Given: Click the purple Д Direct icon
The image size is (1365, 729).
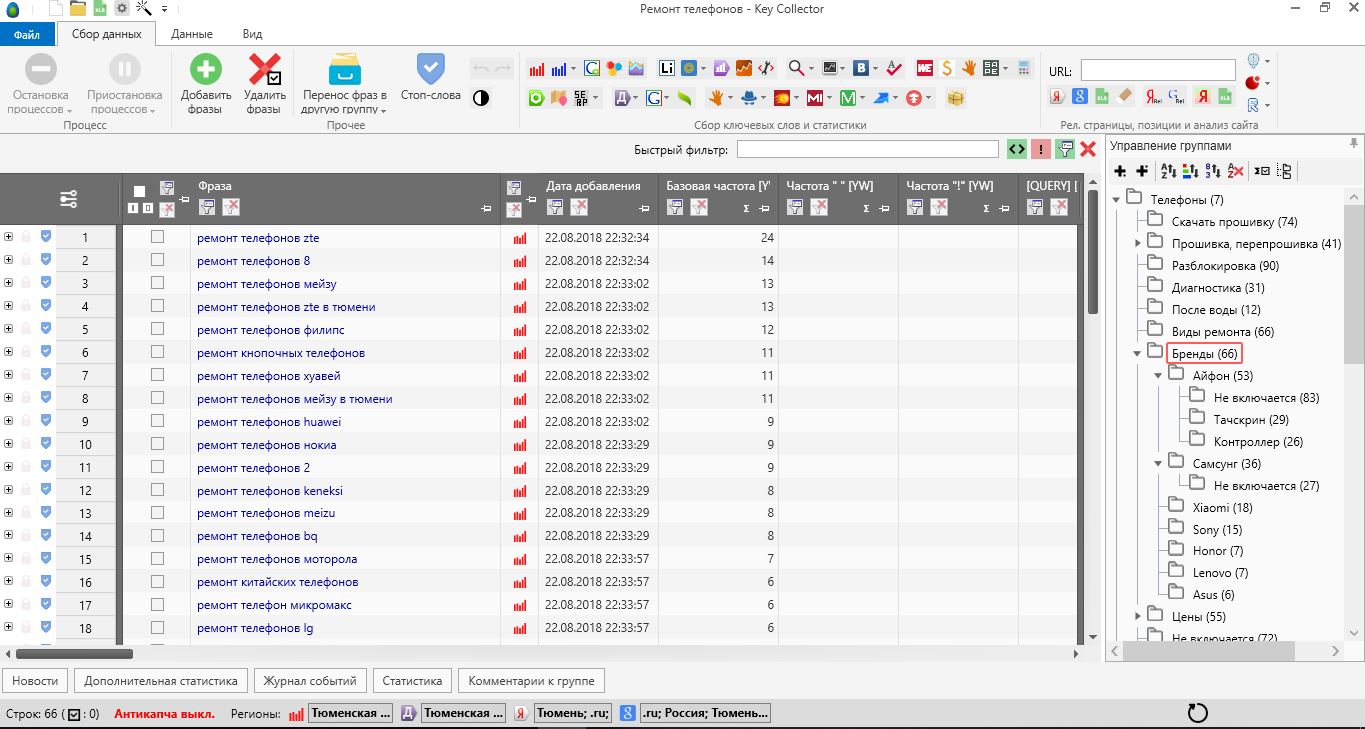Looking at the screenshot, I should [x=621, y=98].
